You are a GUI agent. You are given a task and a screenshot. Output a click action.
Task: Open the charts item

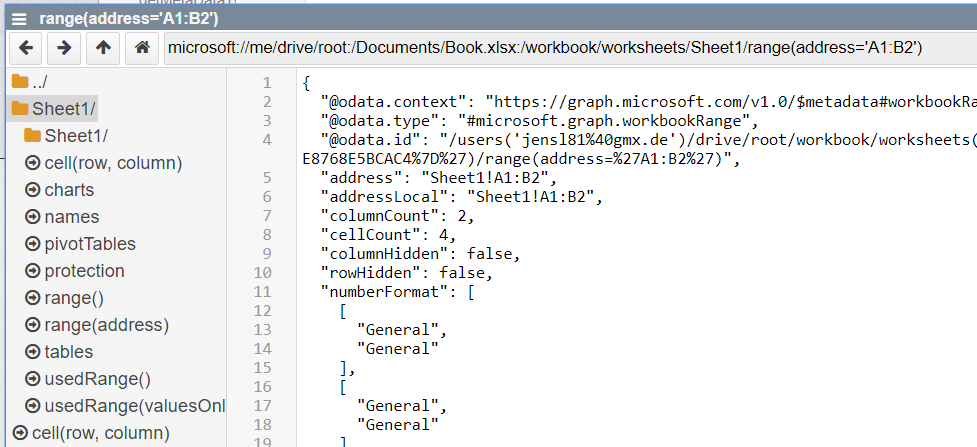click(x=69, y=189)
